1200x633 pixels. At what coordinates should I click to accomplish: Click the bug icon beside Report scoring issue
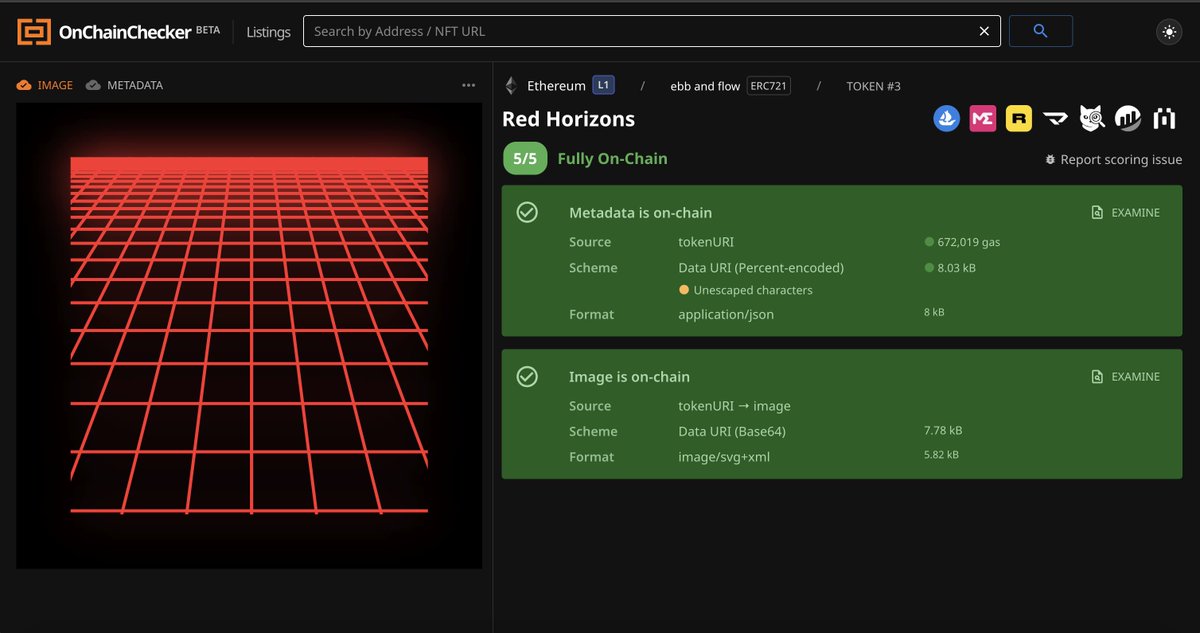(x=1050, y=159)
